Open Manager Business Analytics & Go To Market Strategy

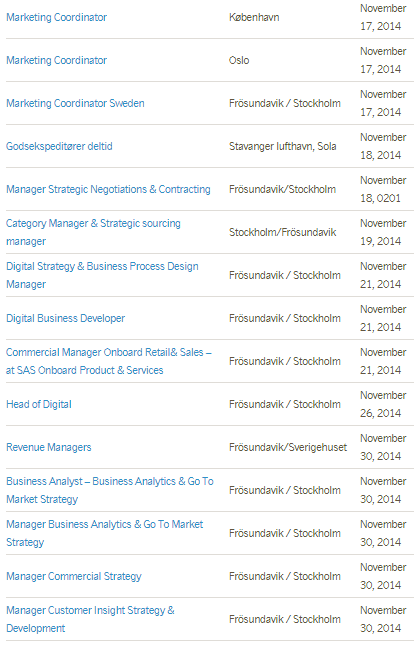(x=105, y=533)
